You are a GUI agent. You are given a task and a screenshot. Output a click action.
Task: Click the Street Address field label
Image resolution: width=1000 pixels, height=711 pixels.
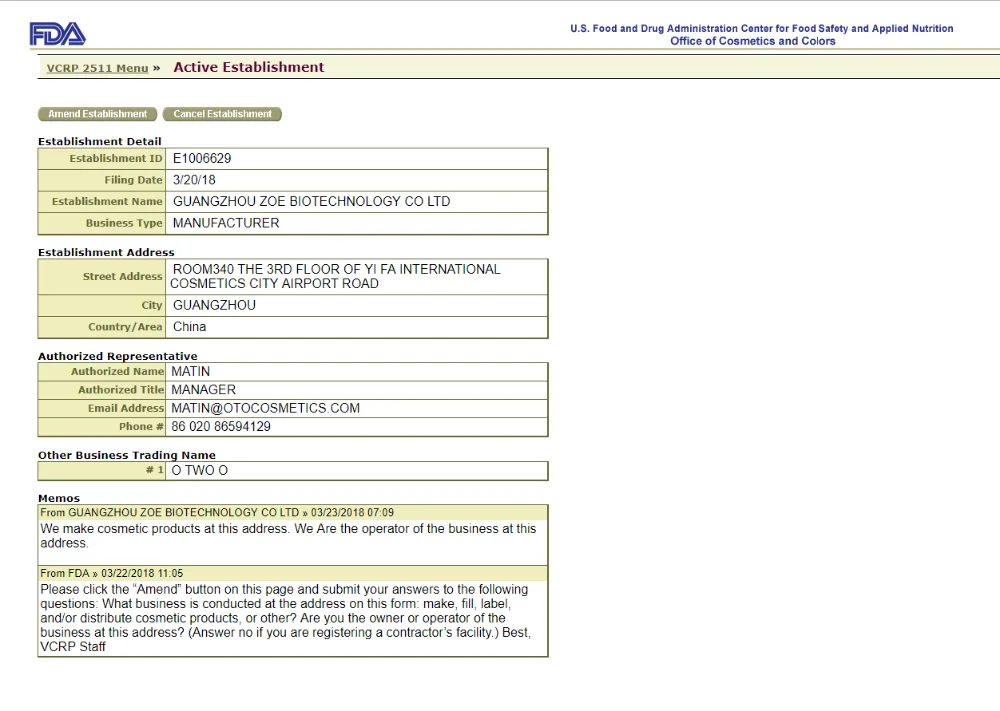(122, 276)
